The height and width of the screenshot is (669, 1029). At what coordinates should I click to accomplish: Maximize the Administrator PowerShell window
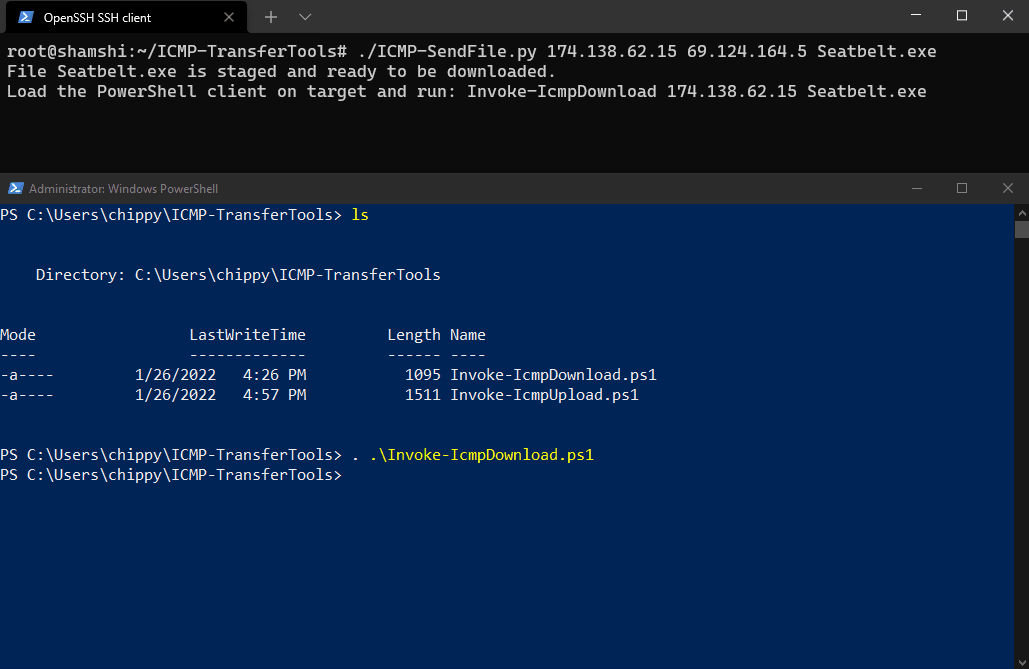coord(961,188)
